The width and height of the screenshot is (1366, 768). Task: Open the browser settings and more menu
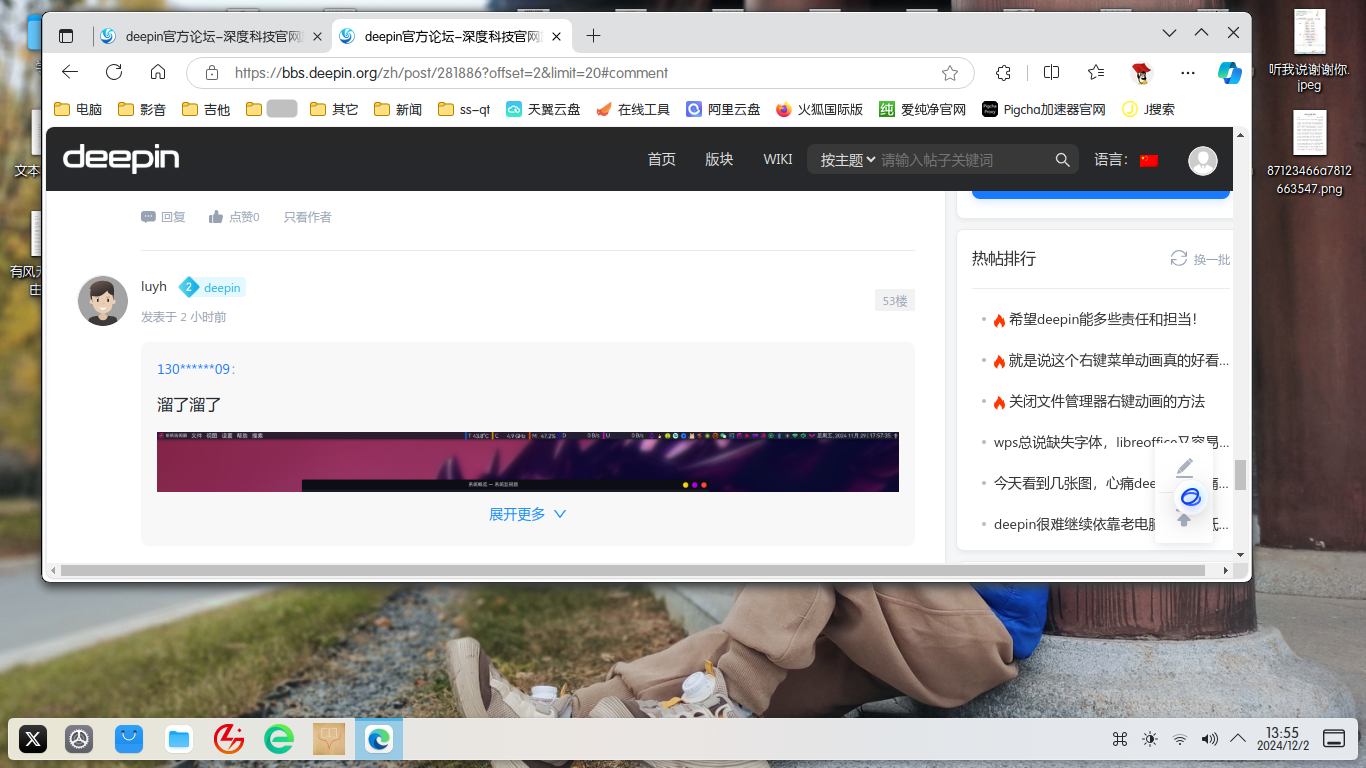(x=1188, y=72)
